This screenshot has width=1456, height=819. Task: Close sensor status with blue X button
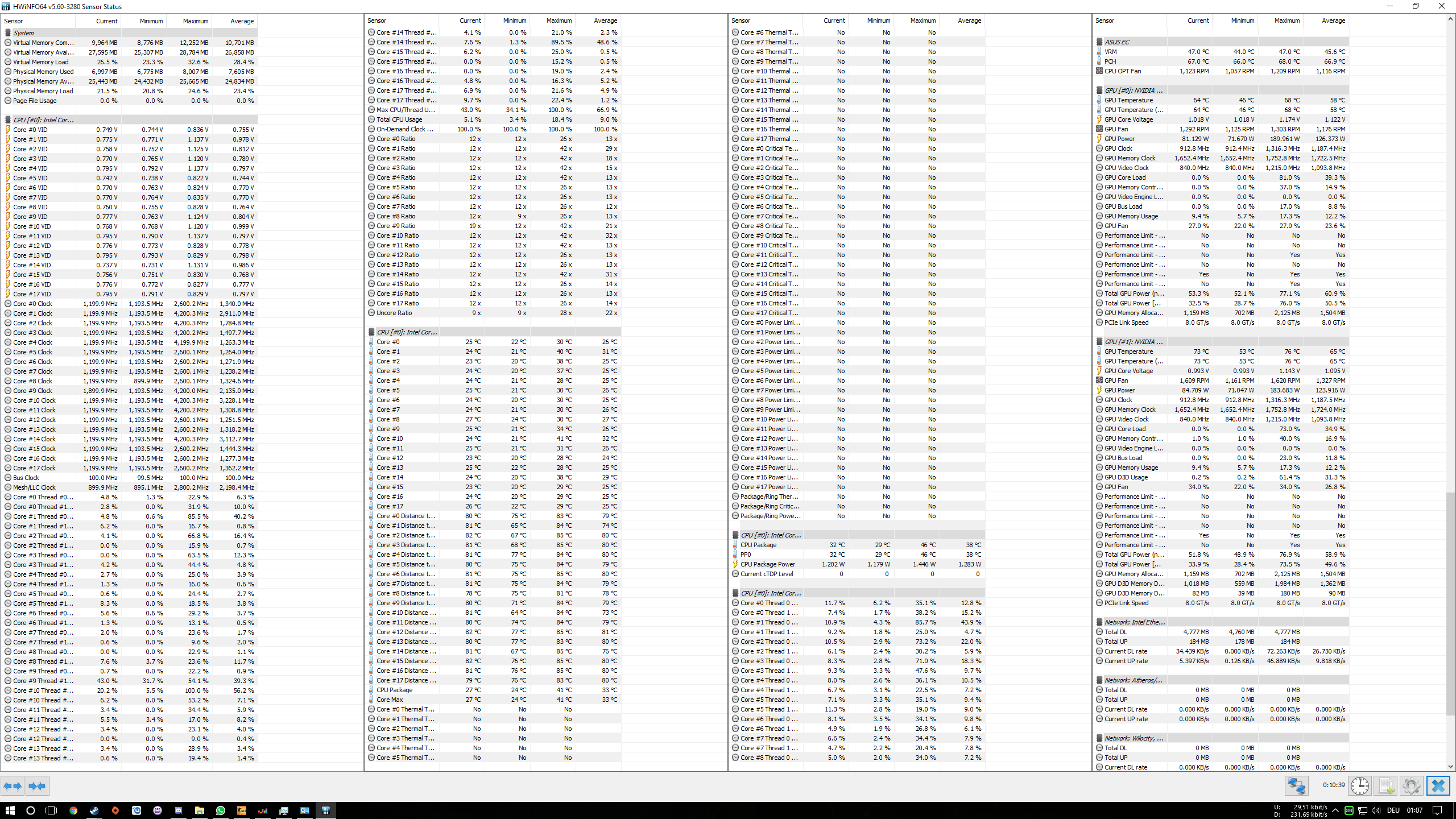(1438, 786)
